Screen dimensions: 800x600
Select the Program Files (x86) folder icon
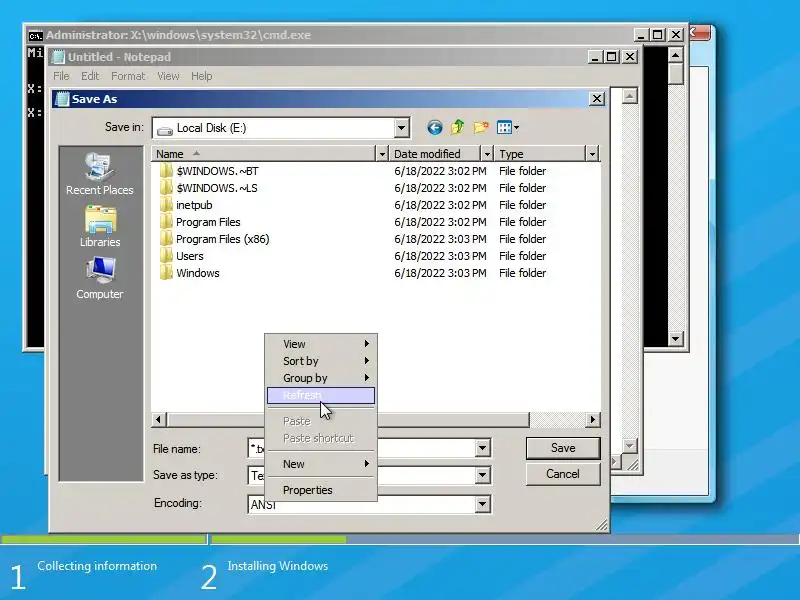166,239
